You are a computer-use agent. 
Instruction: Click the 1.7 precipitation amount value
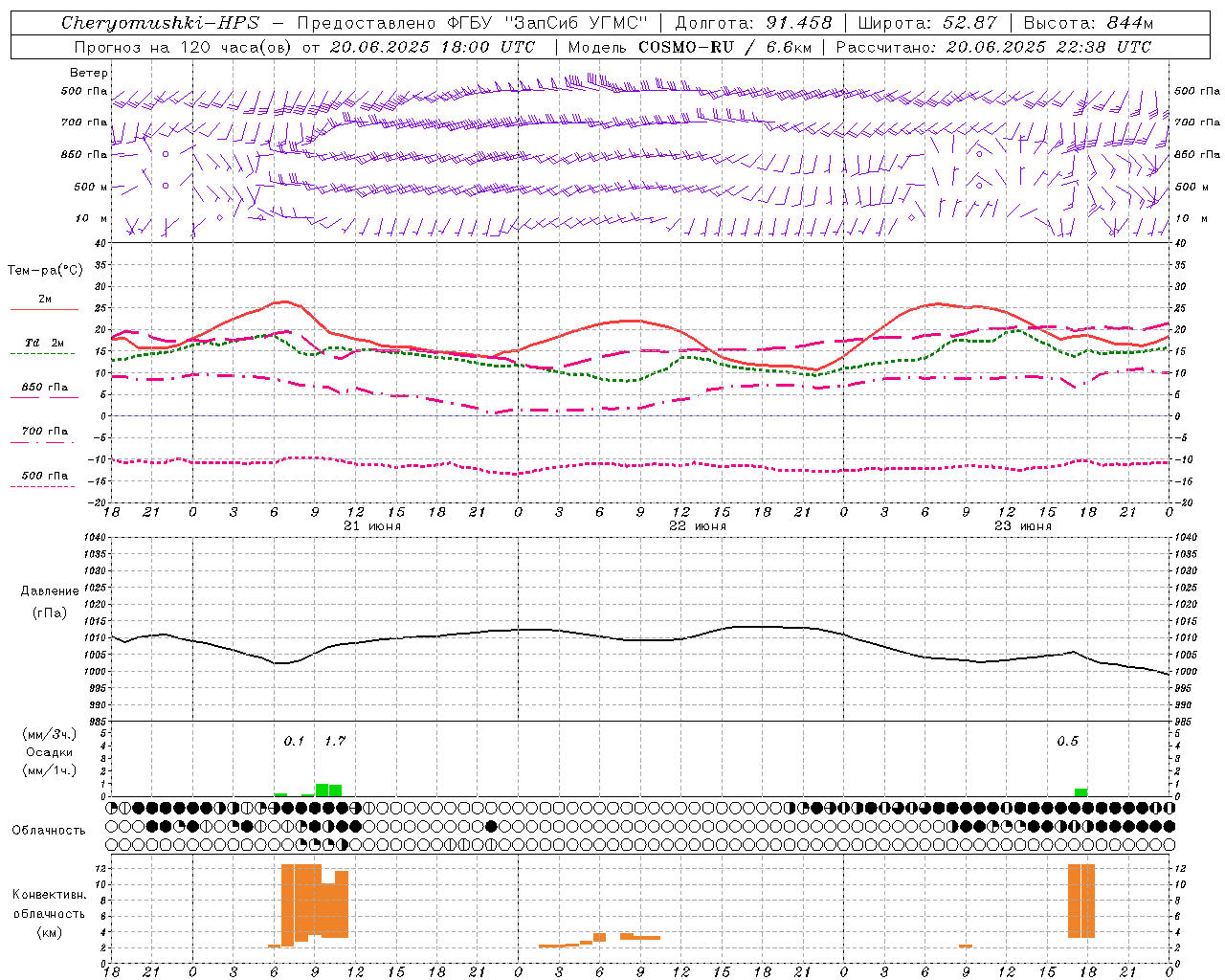[x=335, y=741]
